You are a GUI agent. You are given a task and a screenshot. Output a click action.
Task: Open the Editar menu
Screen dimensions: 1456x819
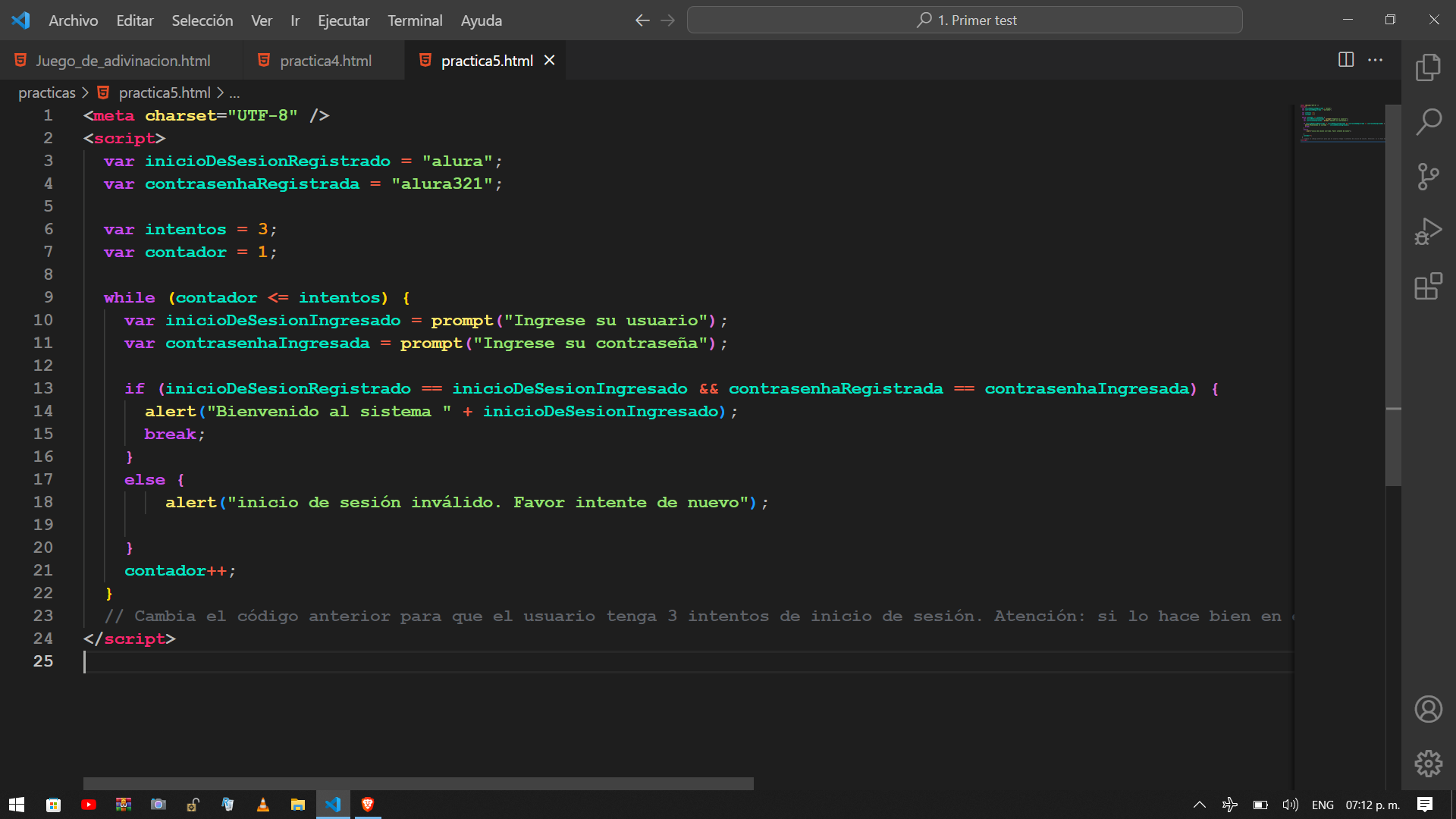(135, 20)
